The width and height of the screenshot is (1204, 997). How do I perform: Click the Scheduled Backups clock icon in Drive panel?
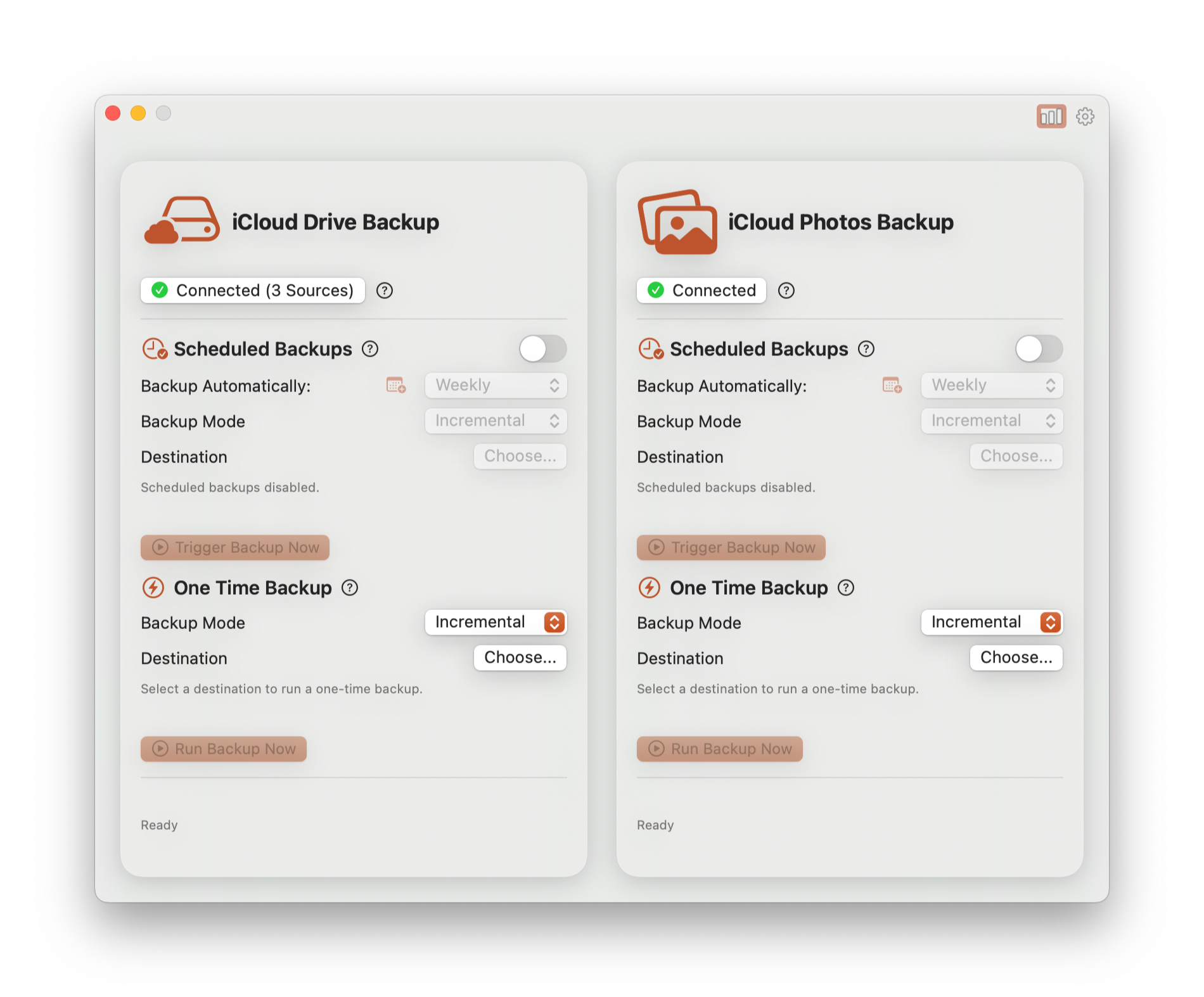[155, 349]
